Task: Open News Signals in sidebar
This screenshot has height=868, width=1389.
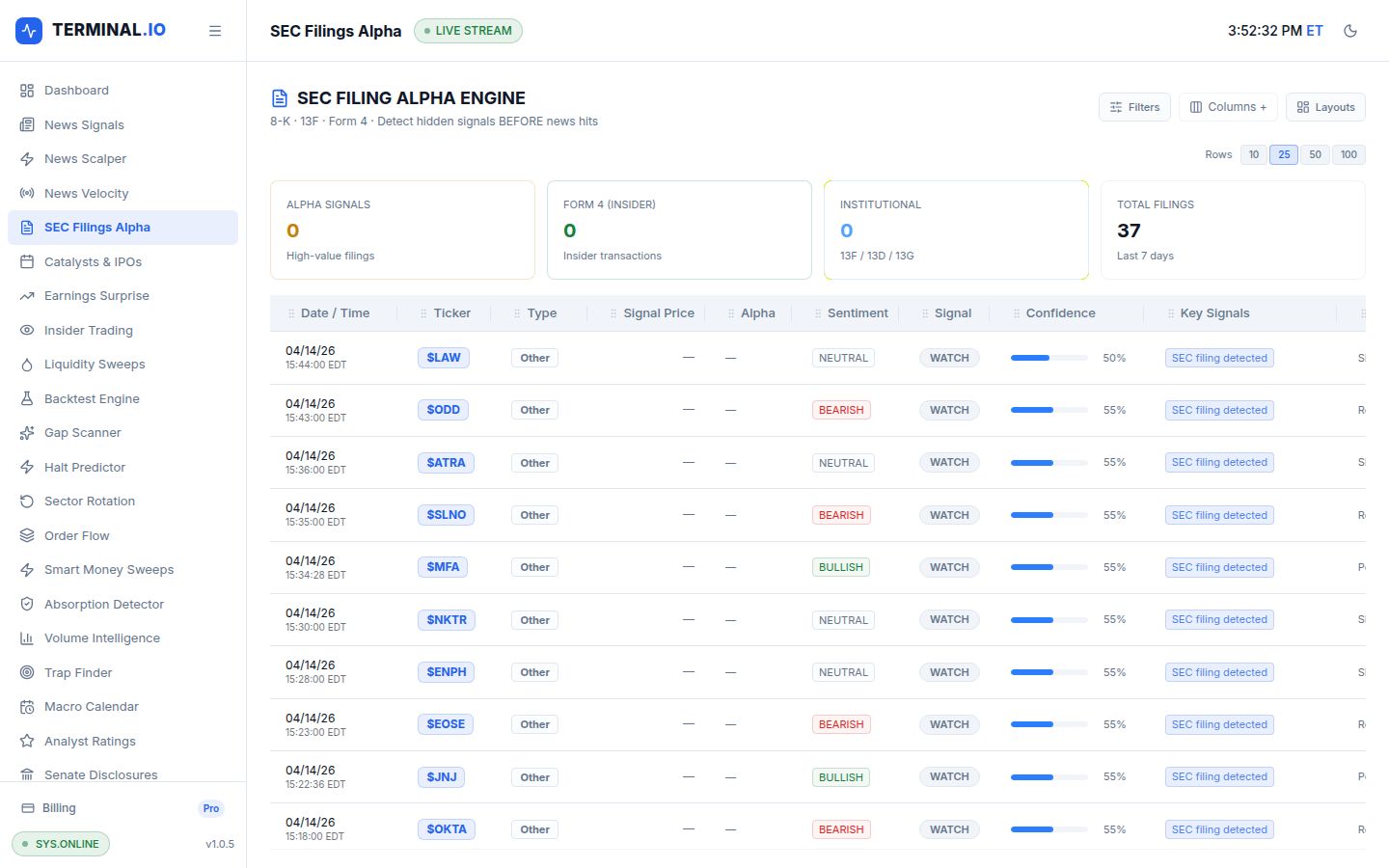Action: (x=123, y=124)
